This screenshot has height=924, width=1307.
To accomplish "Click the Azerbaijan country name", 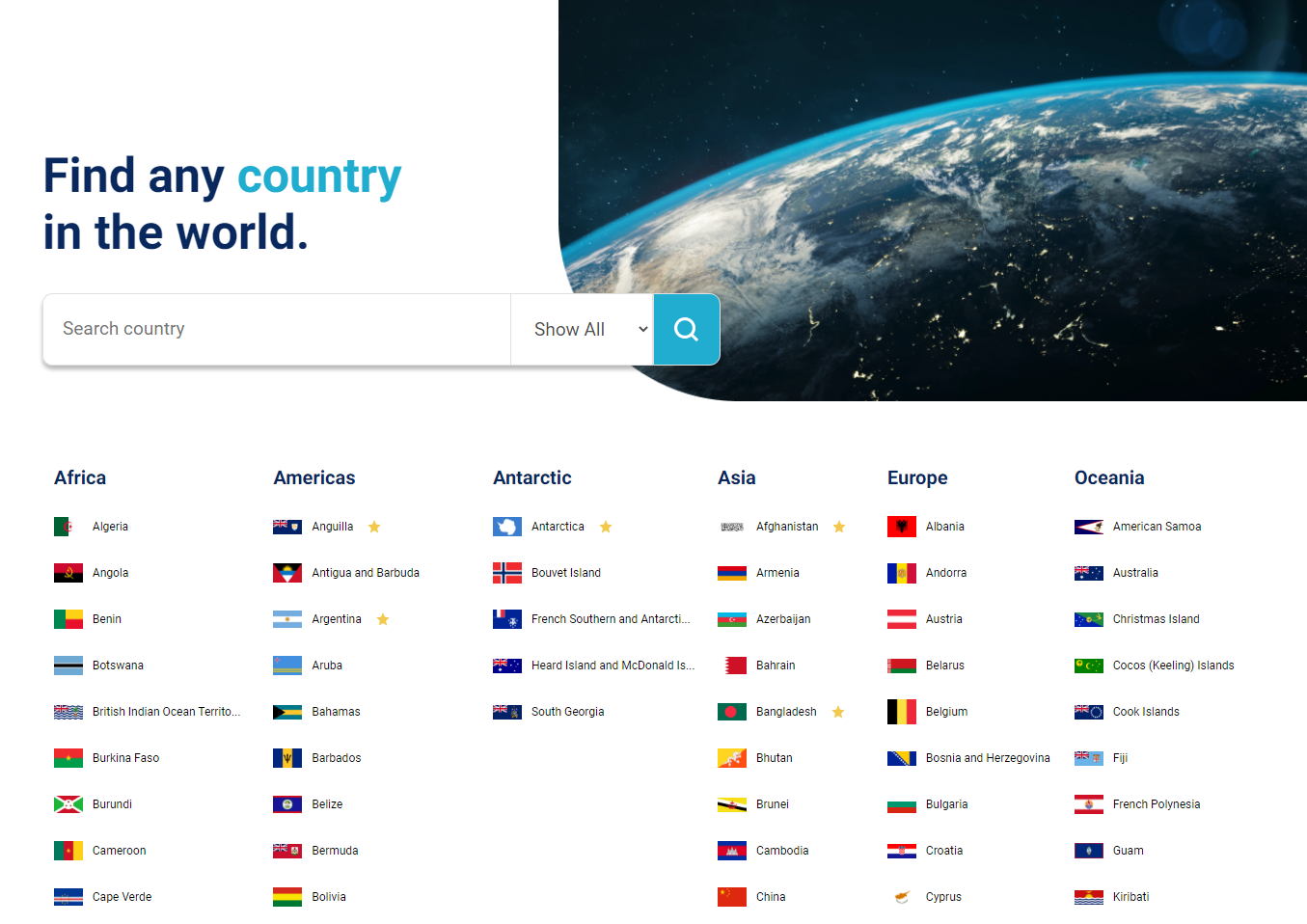I will pyautogui.click(x=783, y=619).
